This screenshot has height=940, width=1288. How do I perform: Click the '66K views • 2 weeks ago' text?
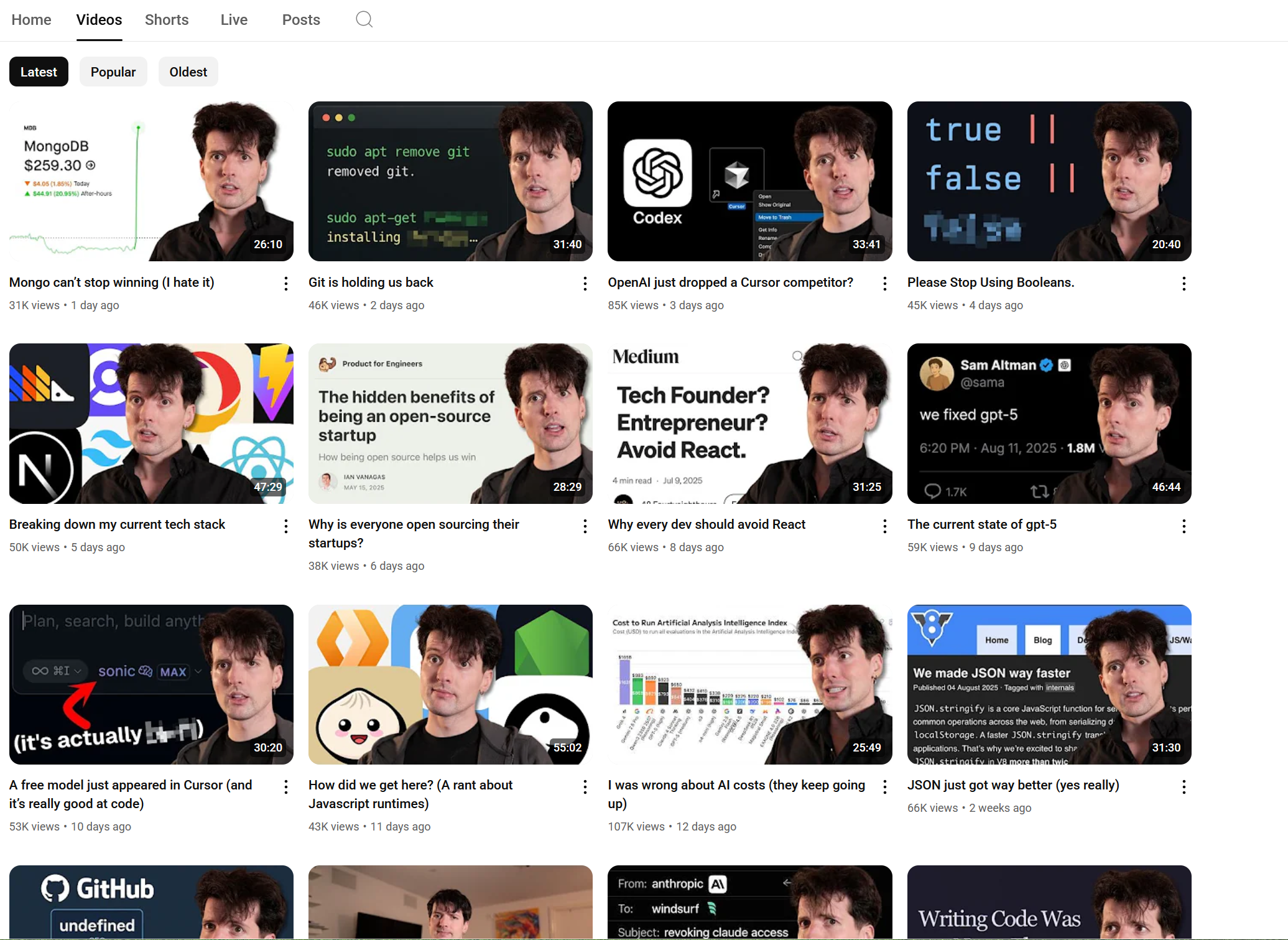click(x=969, y=808)
